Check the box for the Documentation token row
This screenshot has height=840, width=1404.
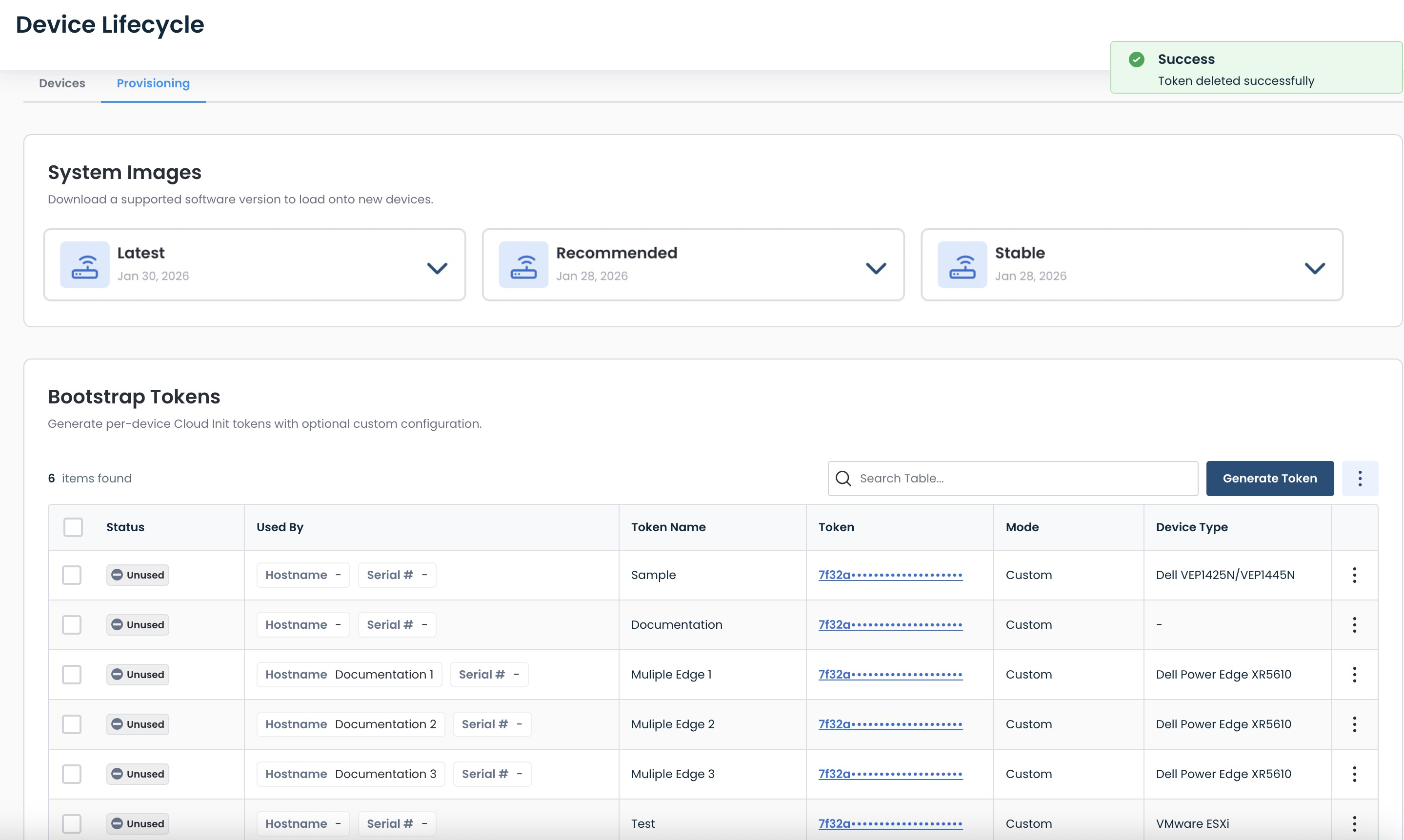(72, 624)
